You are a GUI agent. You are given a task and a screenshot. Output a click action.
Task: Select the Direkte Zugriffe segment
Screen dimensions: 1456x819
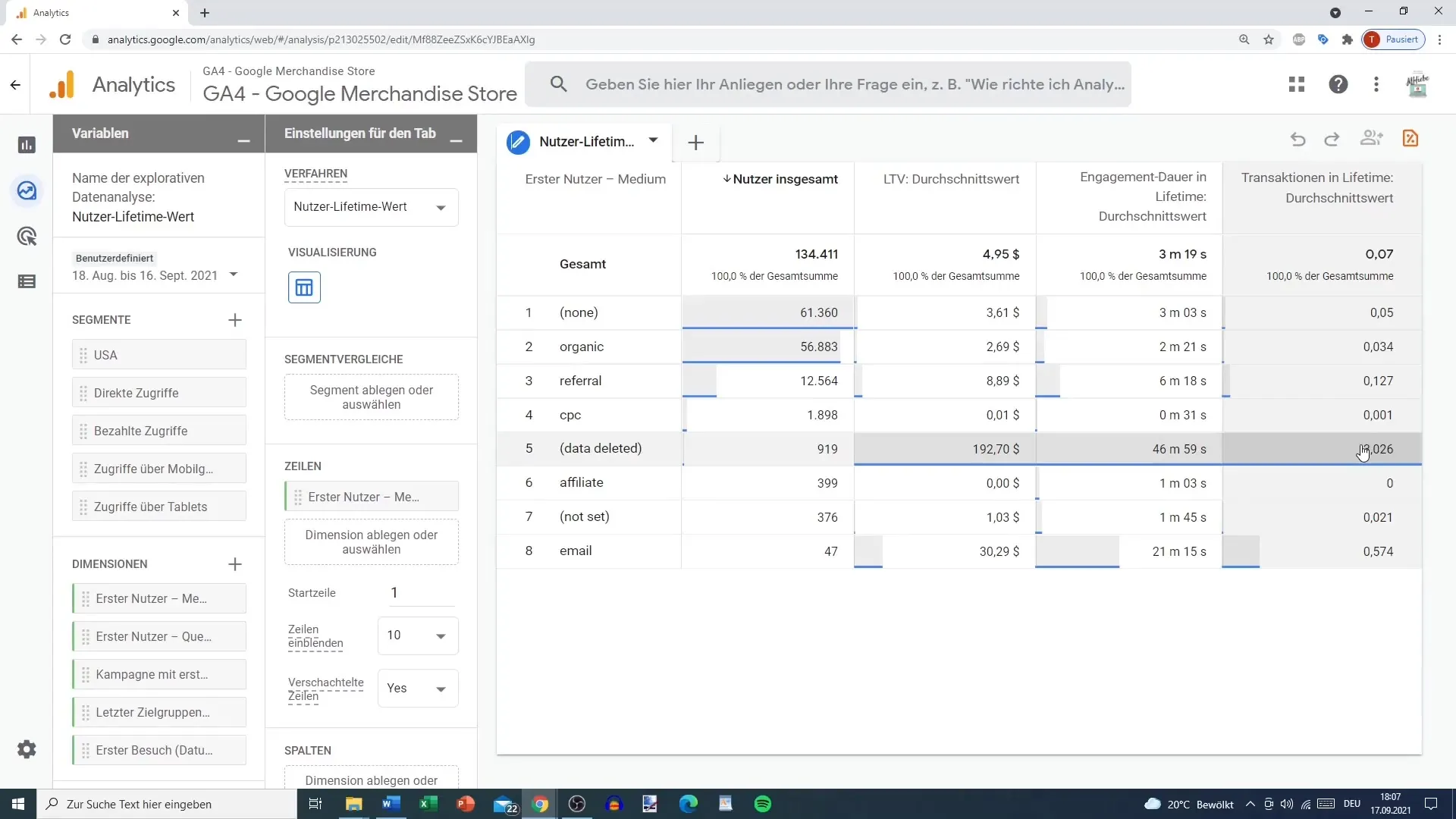(159, 393)
